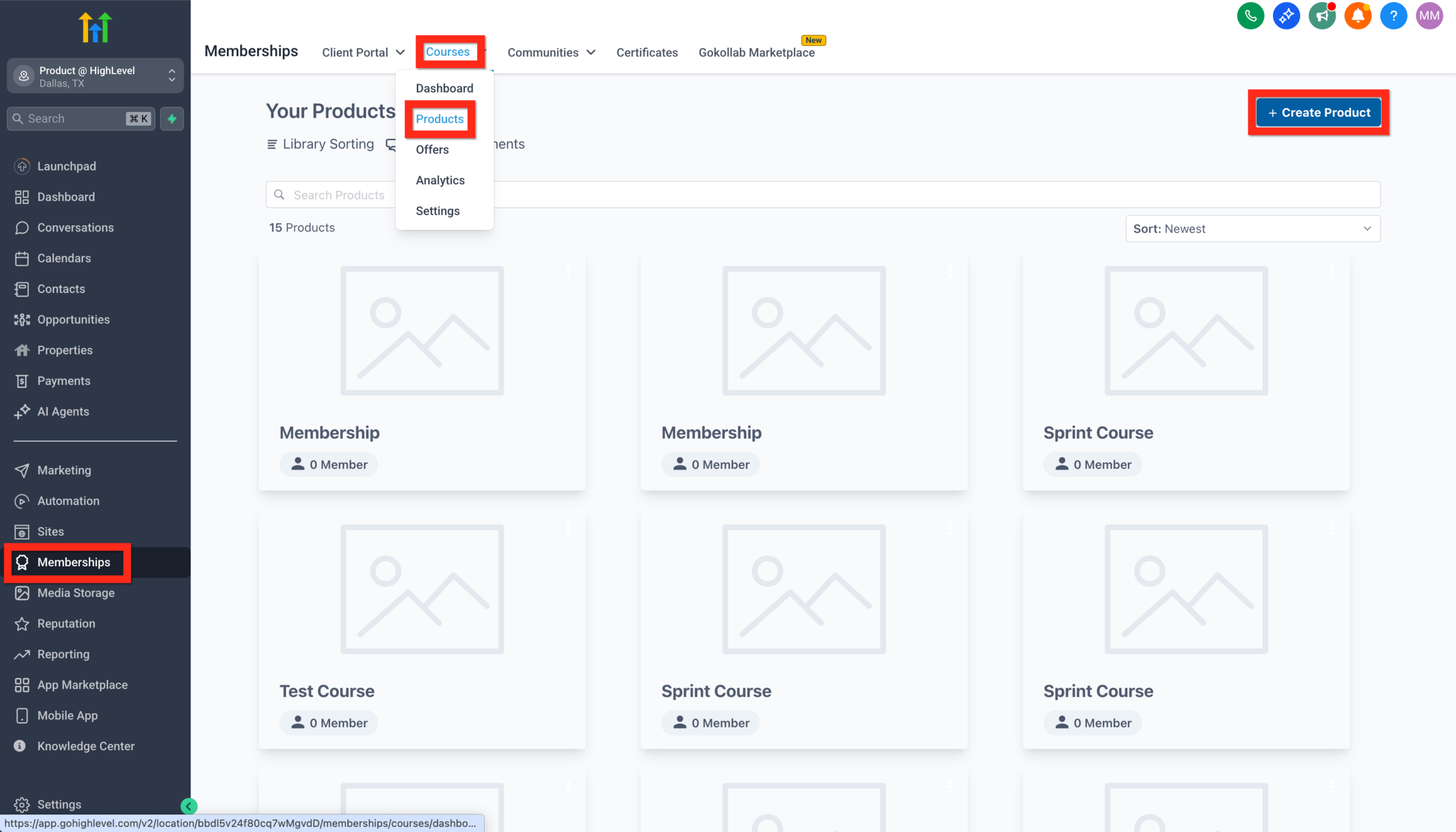Screen dimensions: 1456x832
Task: Open the green phone dialer icon
Action: click(1250, 15)
